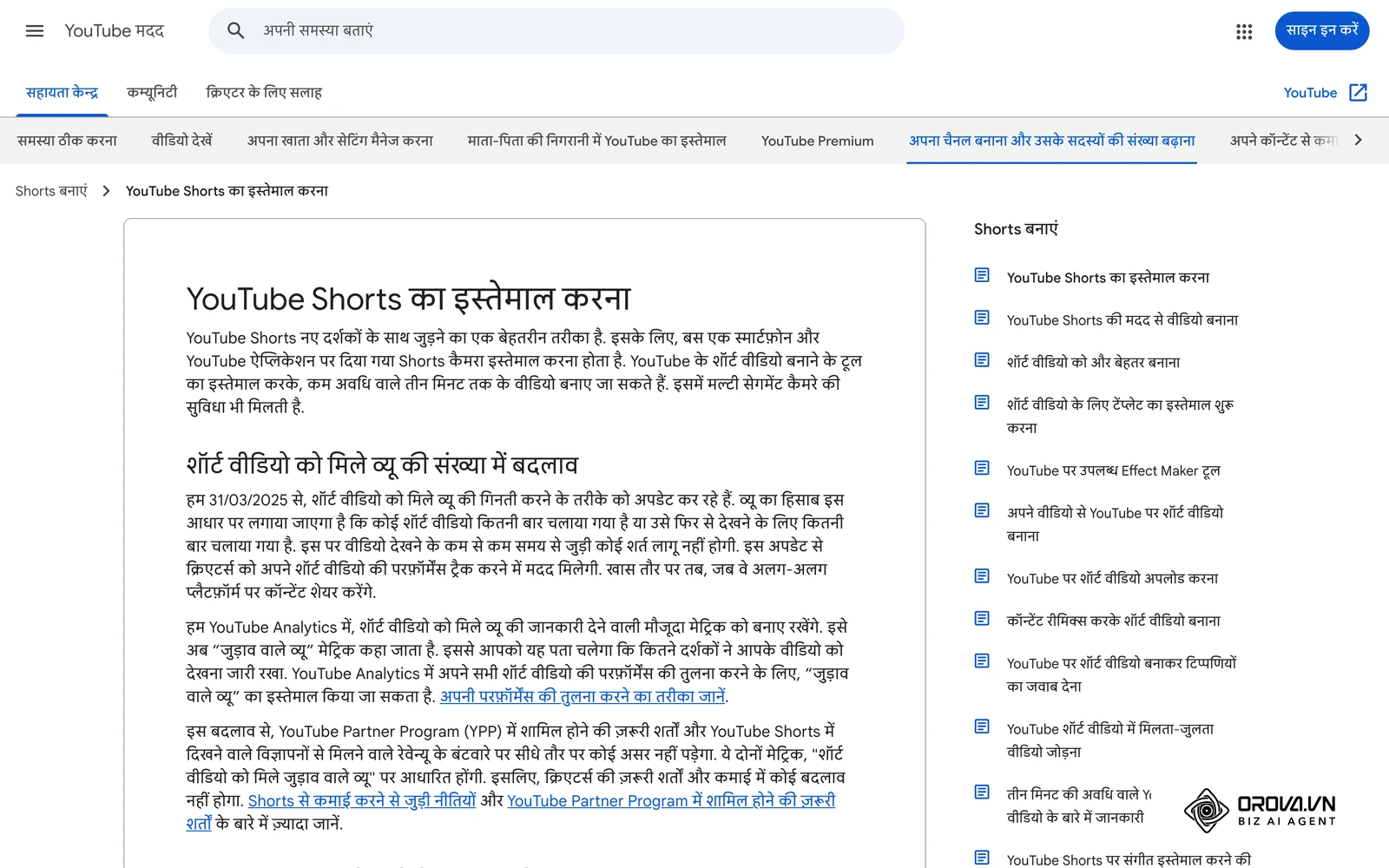Select the समस्या ठीक करना category
The image size is (1389, 868).
tap(67, 141)
